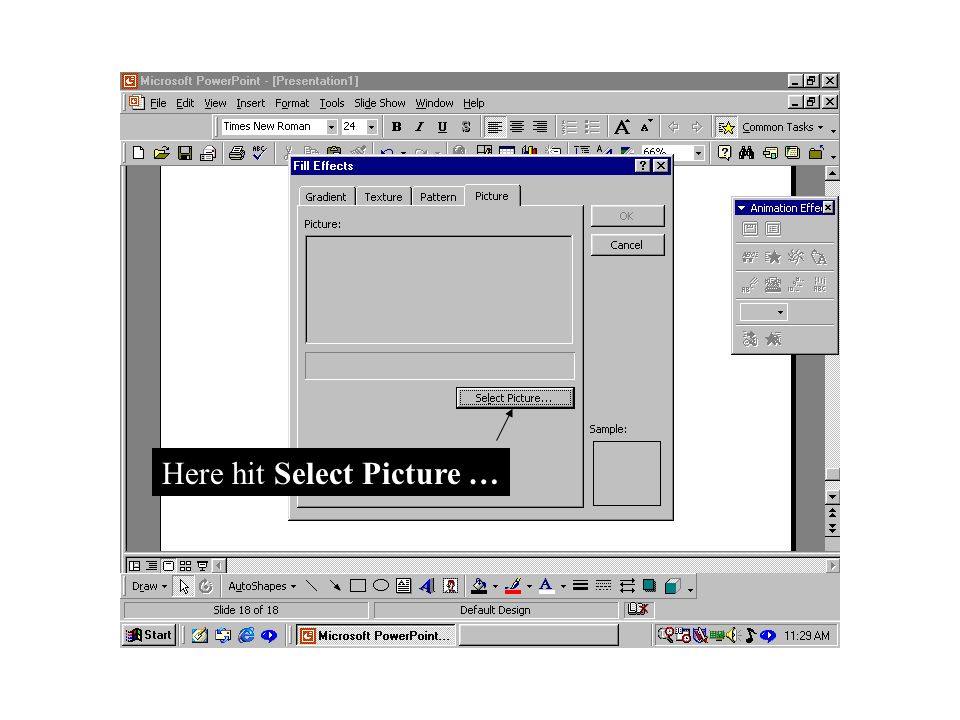Select the Text Box tool
960x720 pixels.
click(403, 586)
